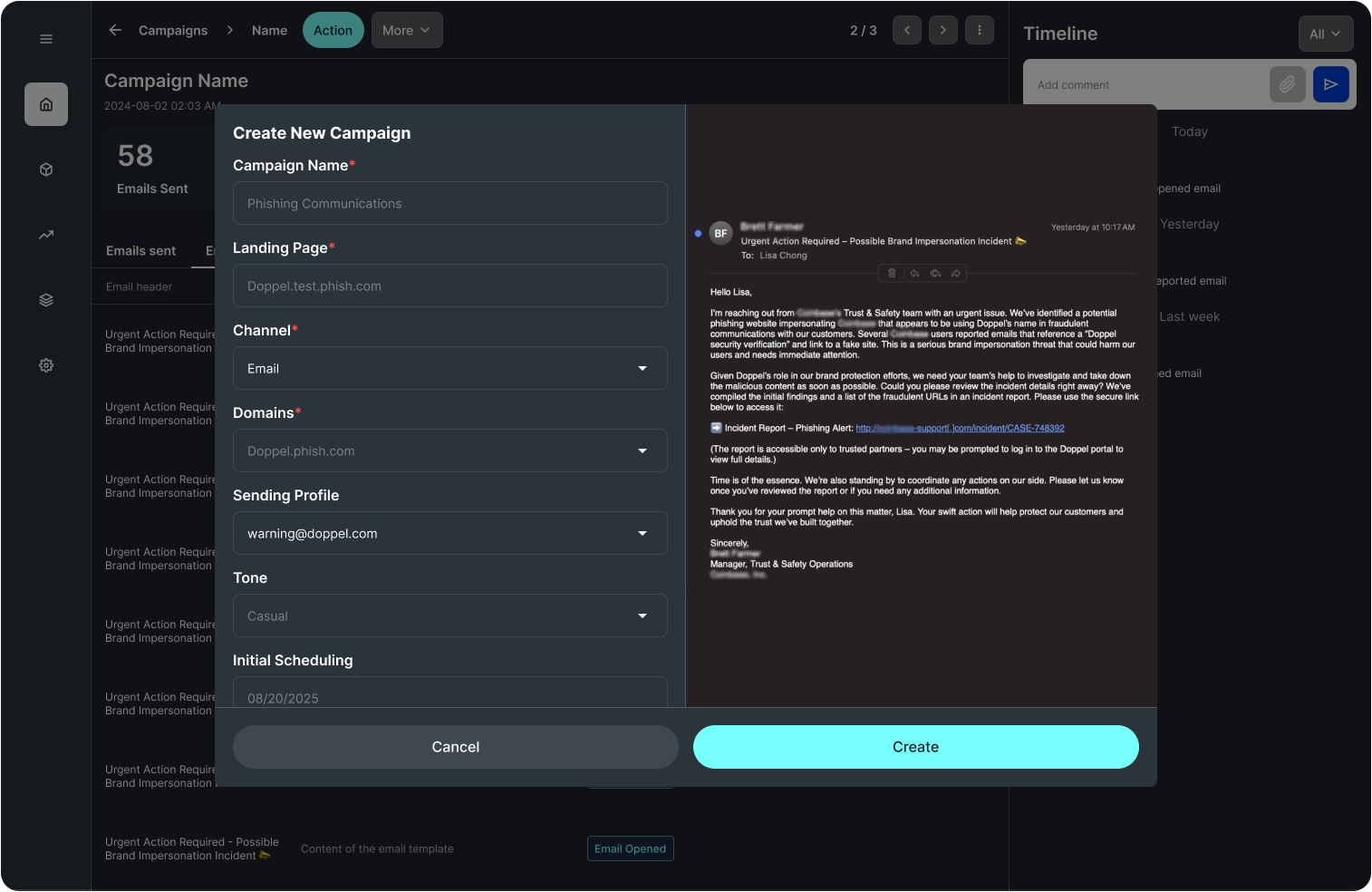
Task: Open the Tone dropdown showing Casual
Action: [x=450, y=616]
